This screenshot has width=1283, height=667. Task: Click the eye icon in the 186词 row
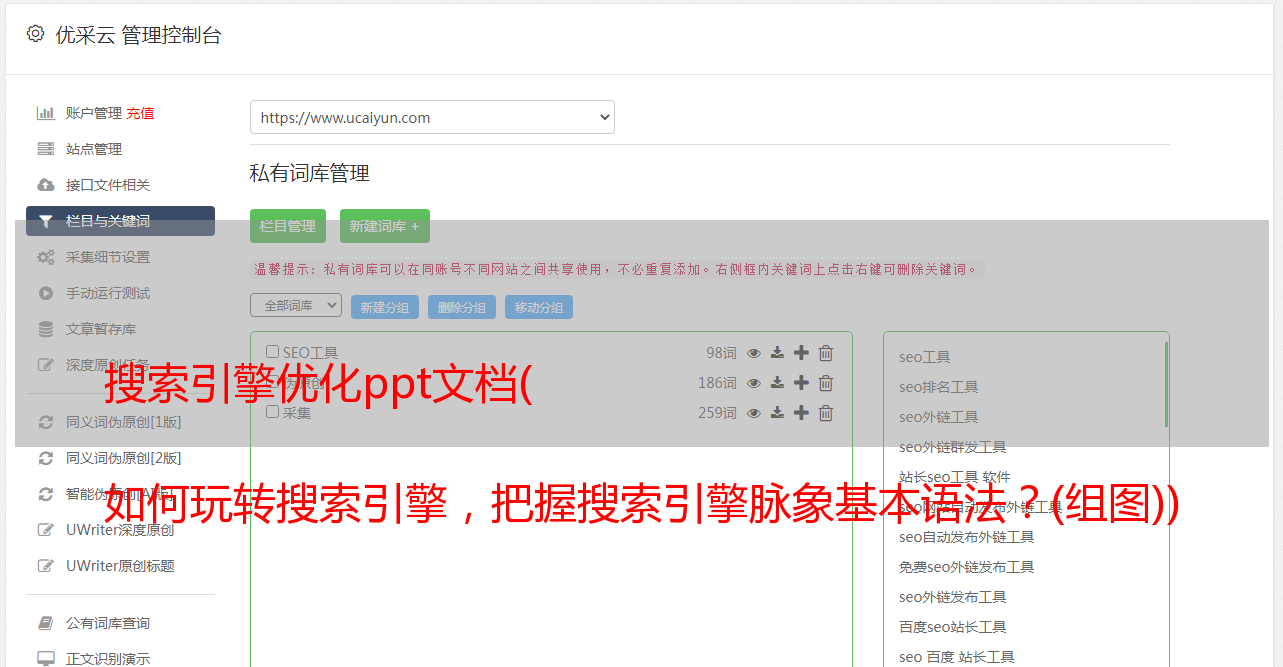coord(754,383)
